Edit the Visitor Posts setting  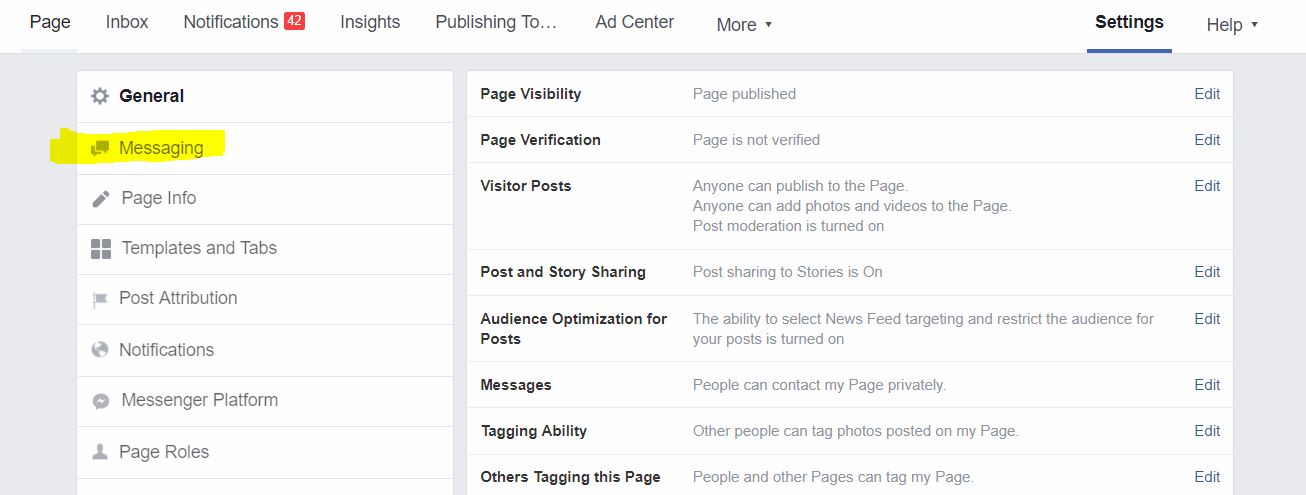[1207, 186]
